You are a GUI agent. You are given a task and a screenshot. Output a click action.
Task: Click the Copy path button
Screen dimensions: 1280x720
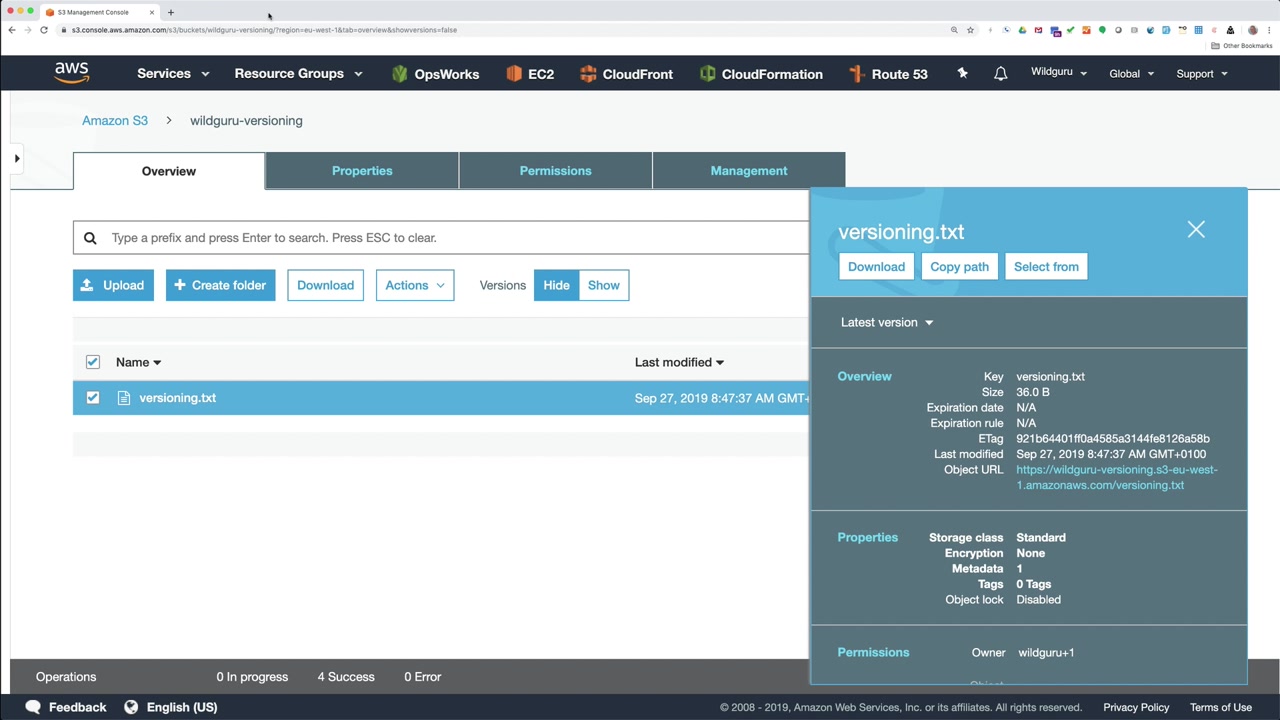[x=959, y=267]
